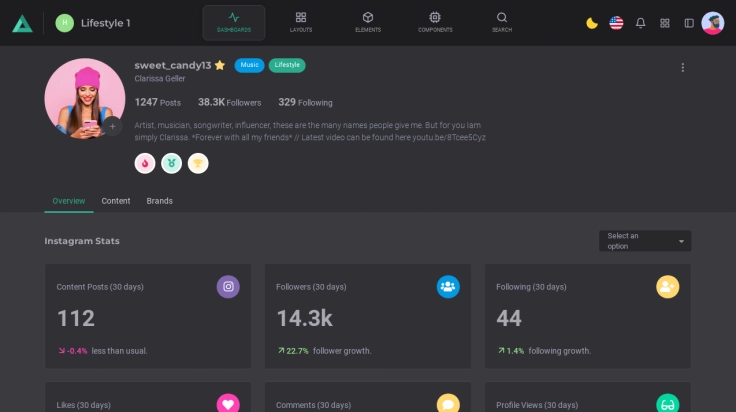736x412 pixels.
Task: Open the apps grid icon
Action: pyautogui.click(x=665, y=23)
